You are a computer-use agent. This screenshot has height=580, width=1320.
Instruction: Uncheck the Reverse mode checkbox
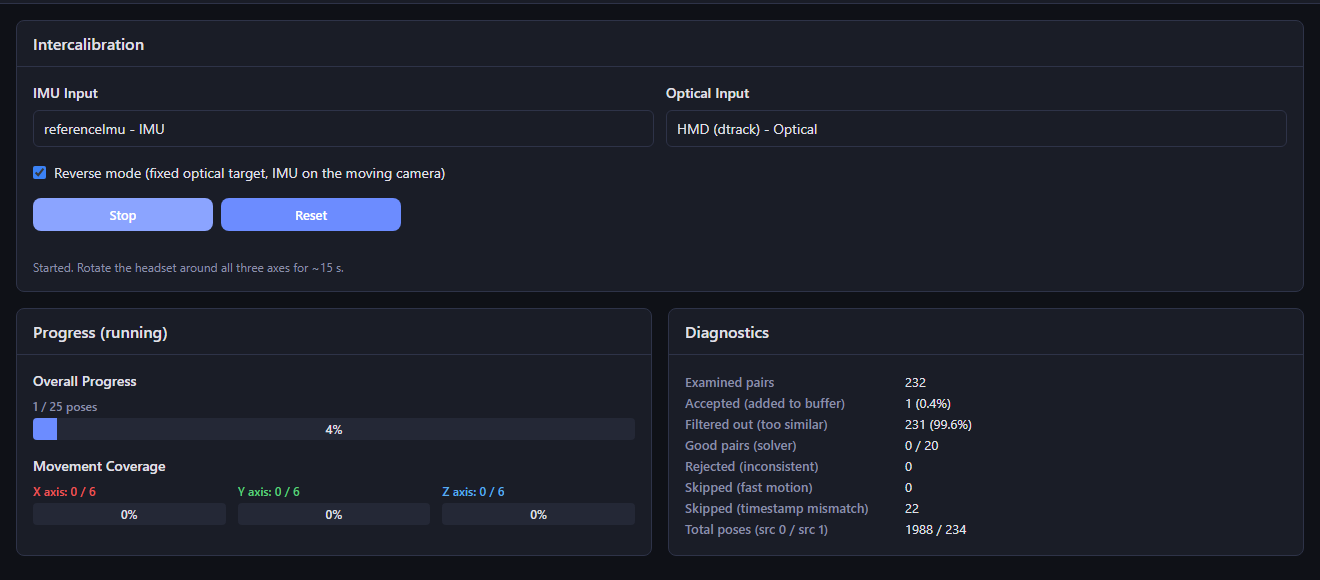[40, 173]
